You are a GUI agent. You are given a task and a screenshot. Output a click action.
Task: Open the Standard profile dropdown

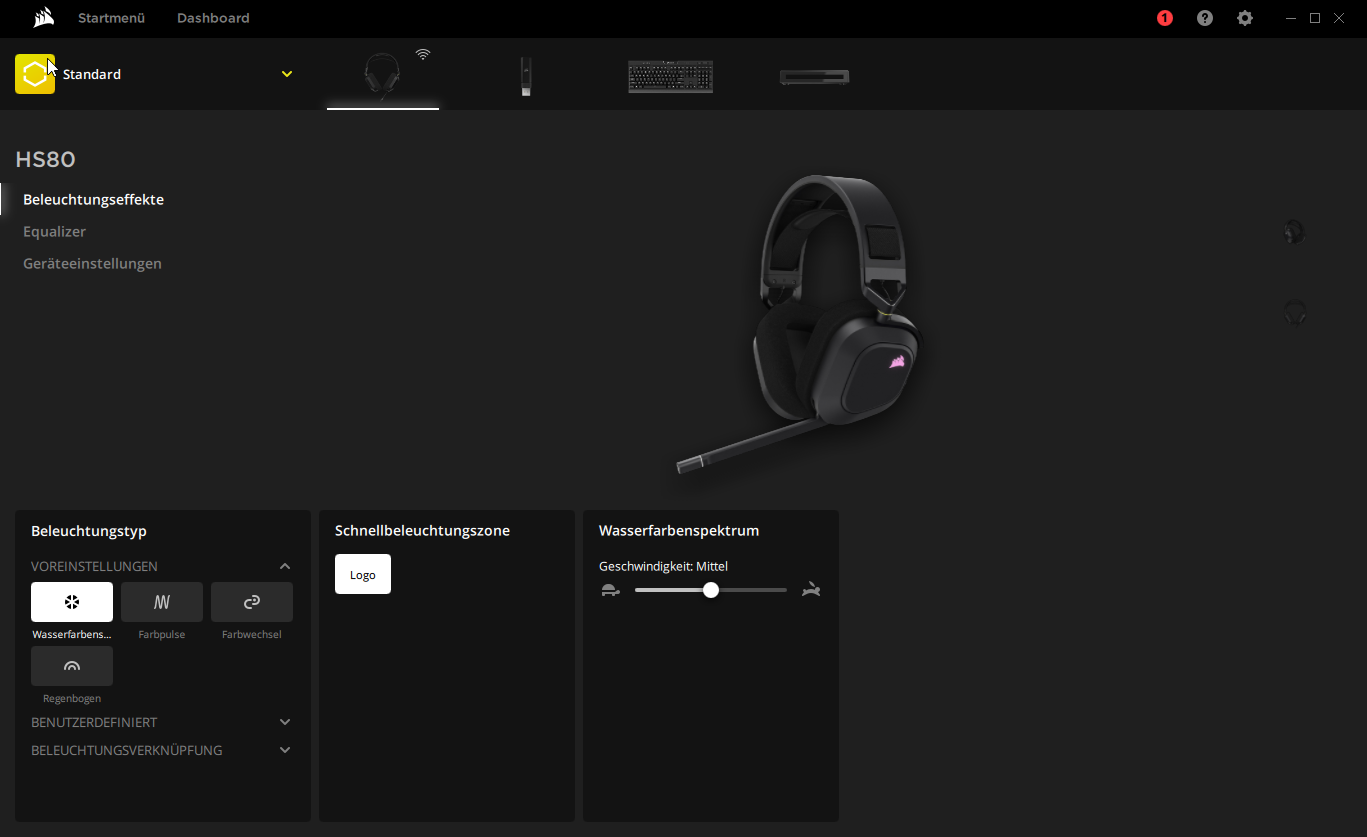[x=287, y=74]
